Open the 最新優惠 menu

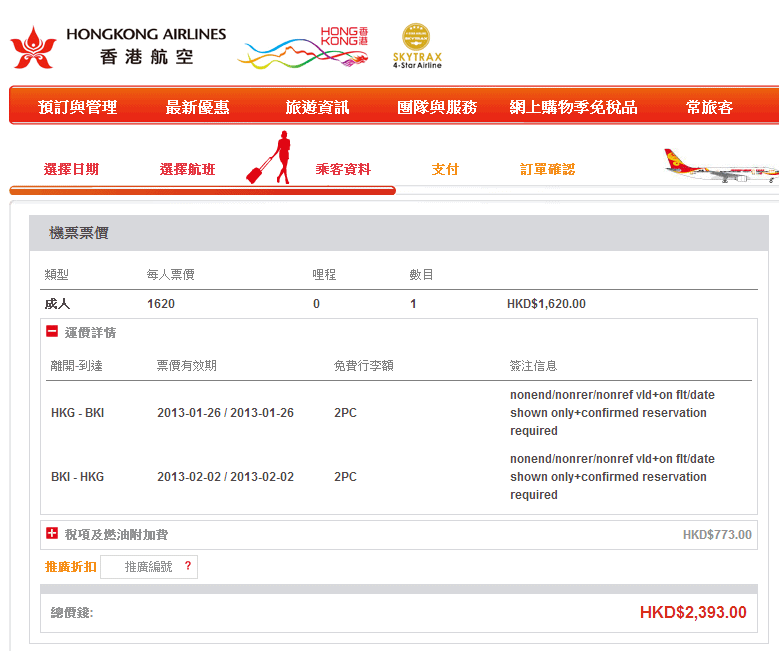click(x=197, y=107)
